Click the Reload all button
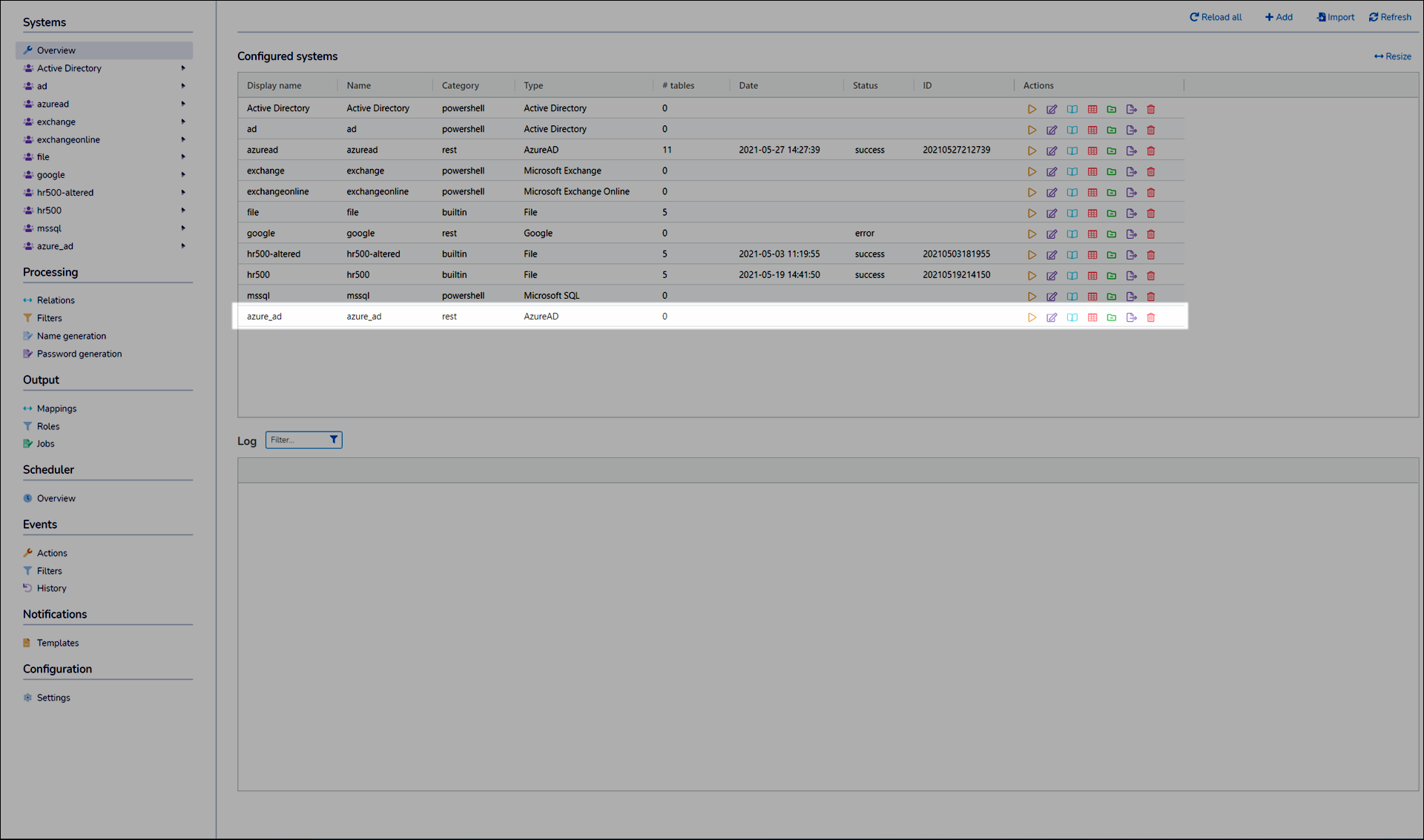 tap(1216, 17)
